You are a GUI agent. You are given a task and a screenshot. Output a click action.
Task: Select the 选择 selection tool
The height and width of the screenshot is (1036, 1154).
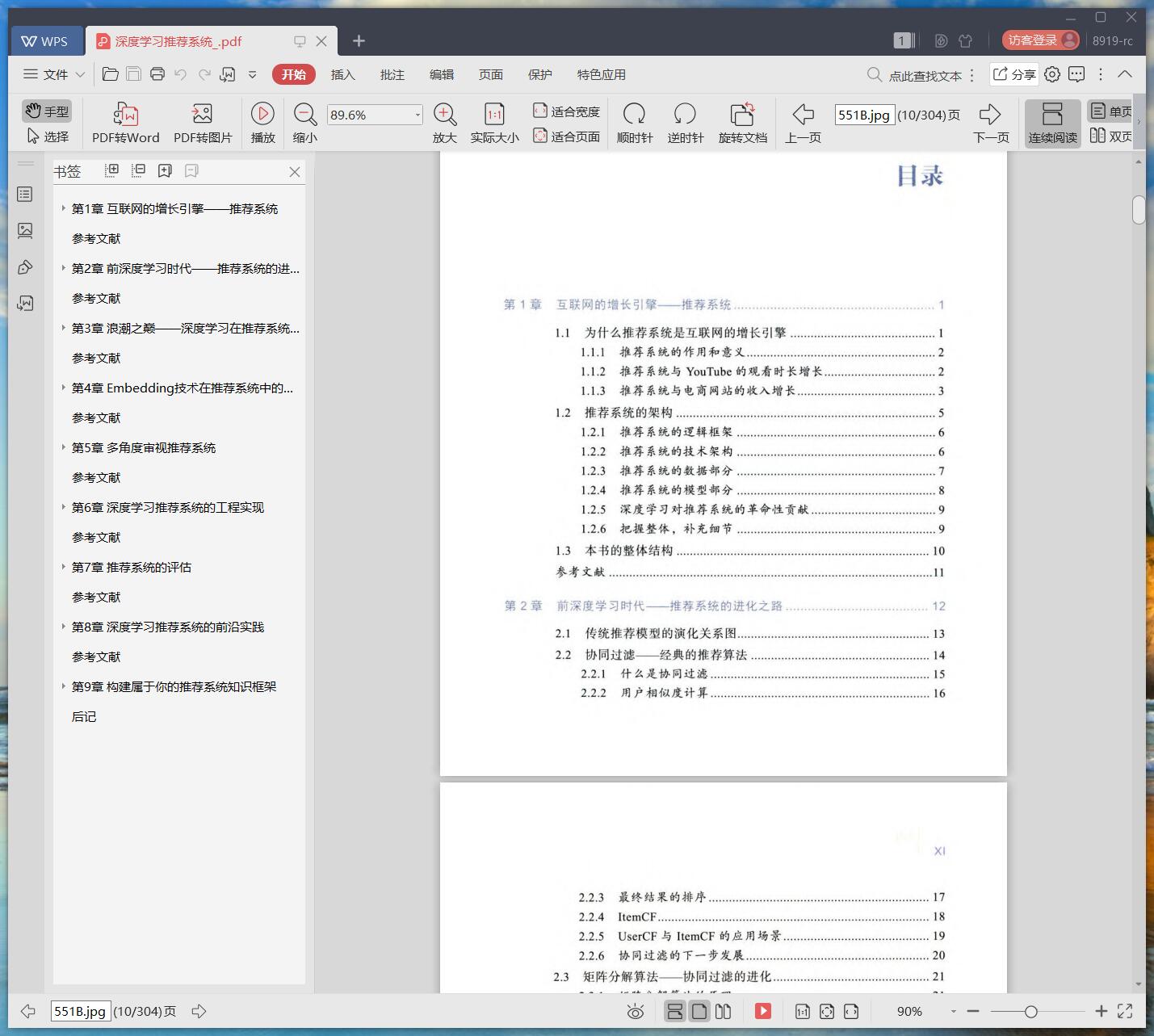[47, 136]
